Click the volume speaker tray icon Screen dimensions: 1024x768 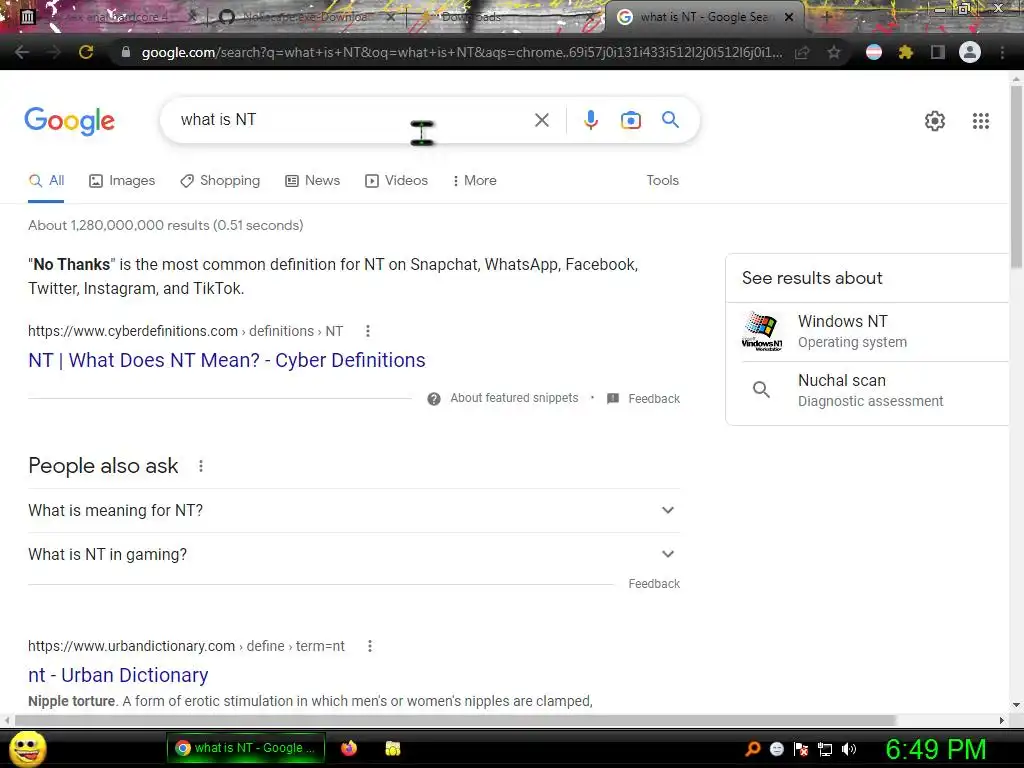tap(849, 749)
